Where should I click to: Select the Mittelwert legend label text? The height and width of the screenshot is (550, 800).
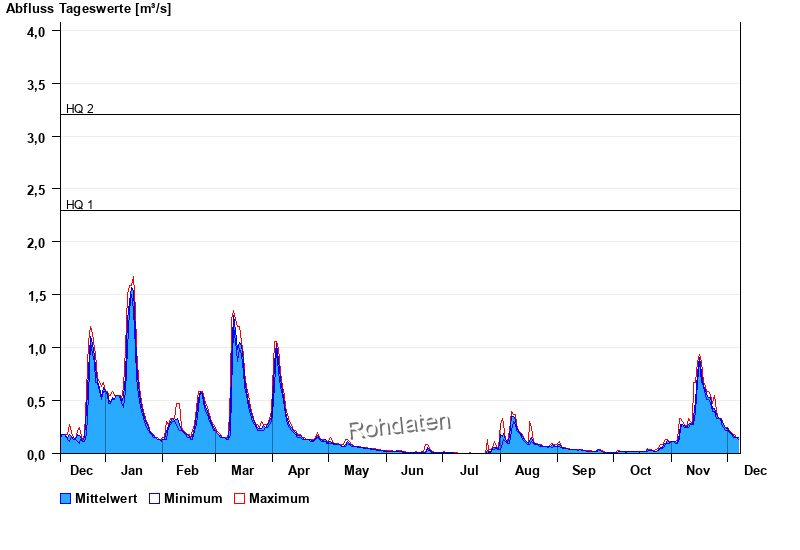coord(106,498)
